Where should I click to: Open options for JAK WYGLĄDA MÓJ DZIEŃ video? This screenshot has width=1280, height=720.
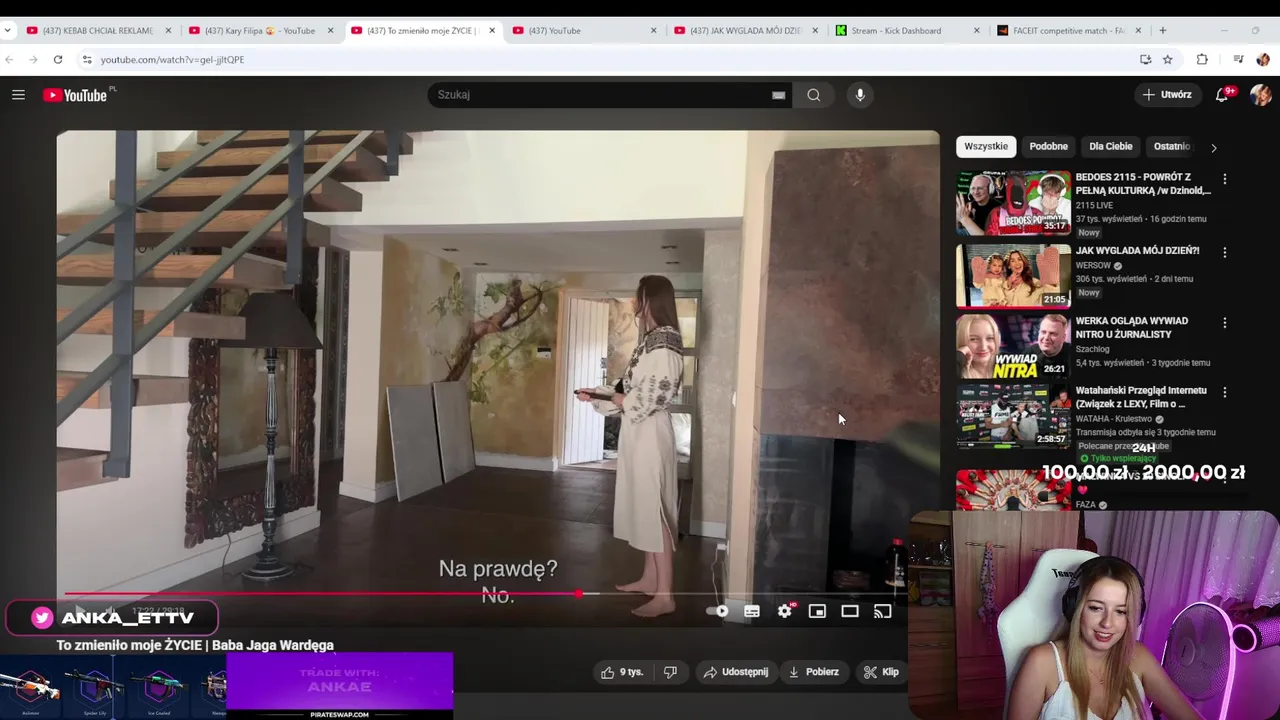tap(1225, 253)
